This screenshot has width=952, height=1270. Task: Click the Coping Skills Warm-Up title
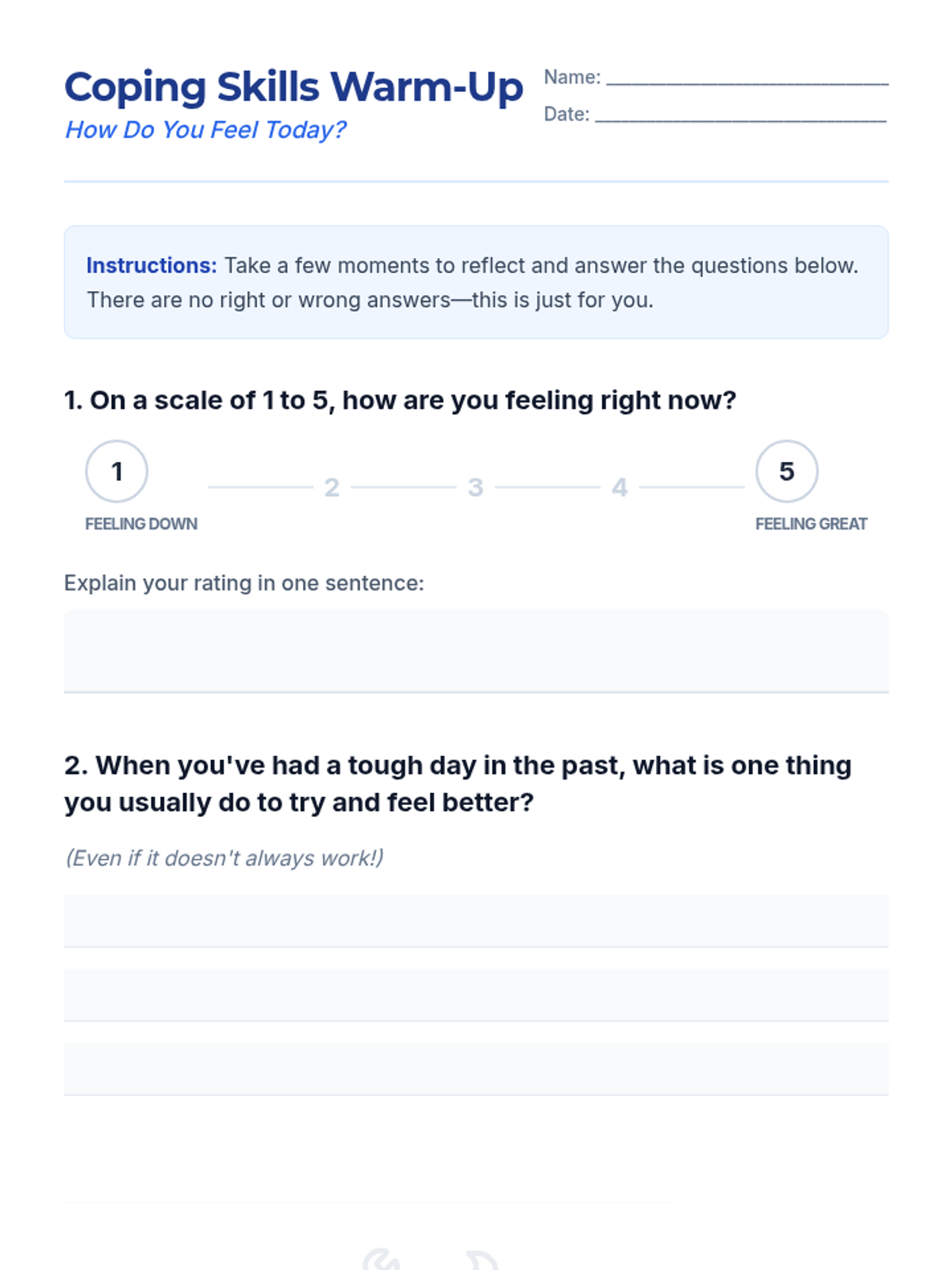click(x=294, y=87)
